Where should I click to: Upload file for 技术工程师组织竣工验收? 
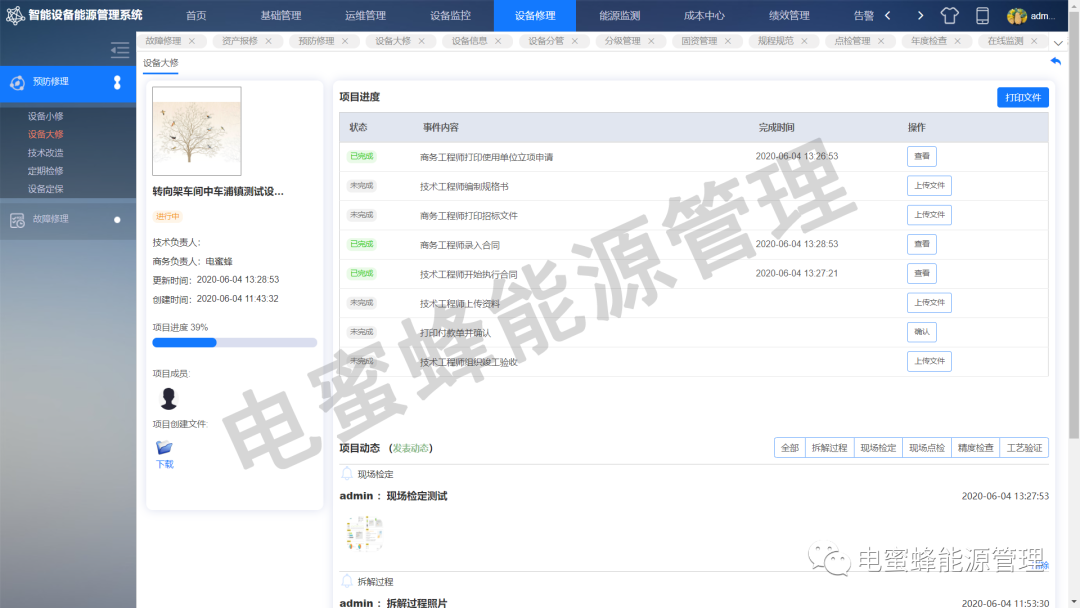click(x=929, y=361)
